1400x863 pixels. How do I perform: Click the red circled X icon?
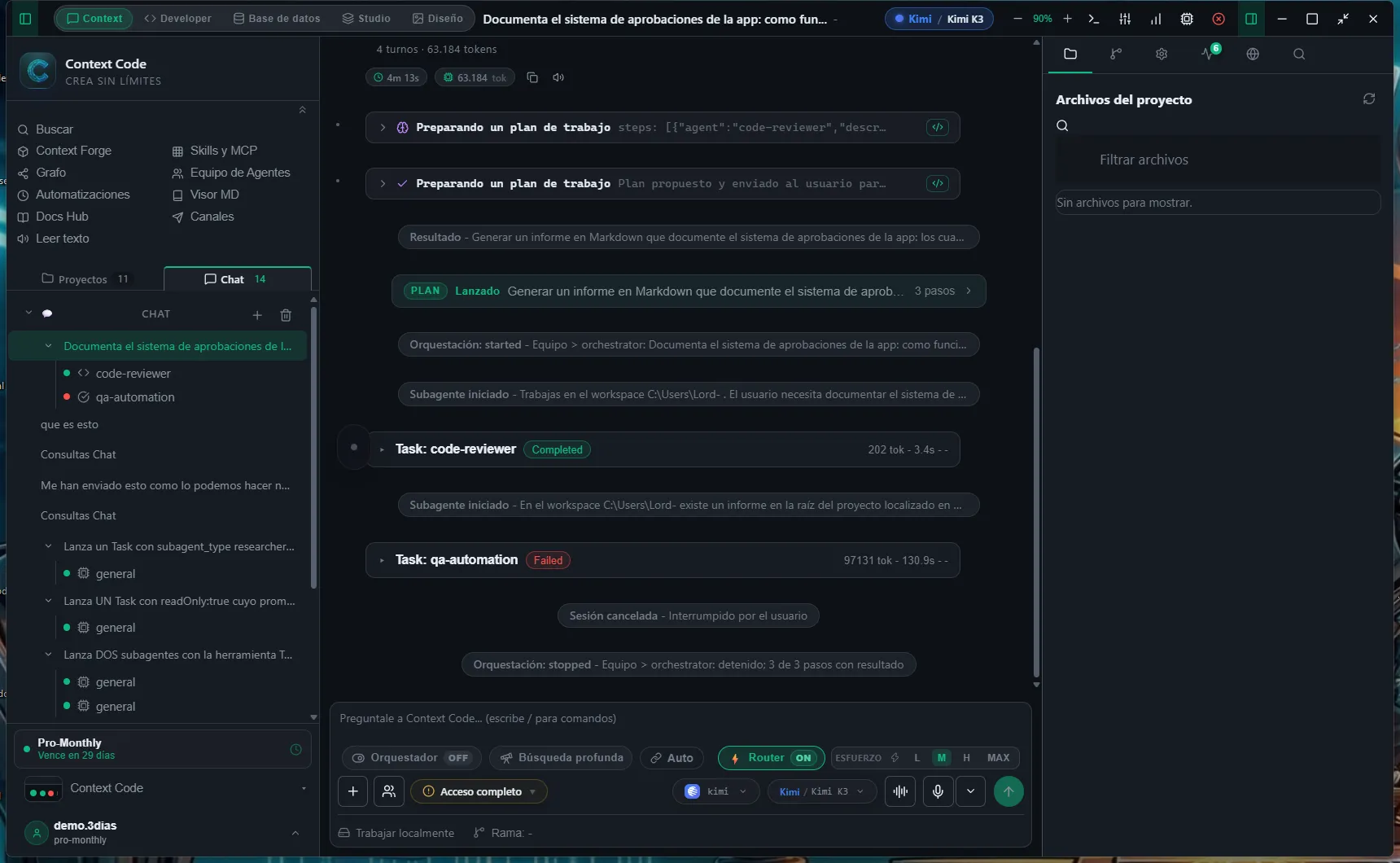coord(1218,19)
